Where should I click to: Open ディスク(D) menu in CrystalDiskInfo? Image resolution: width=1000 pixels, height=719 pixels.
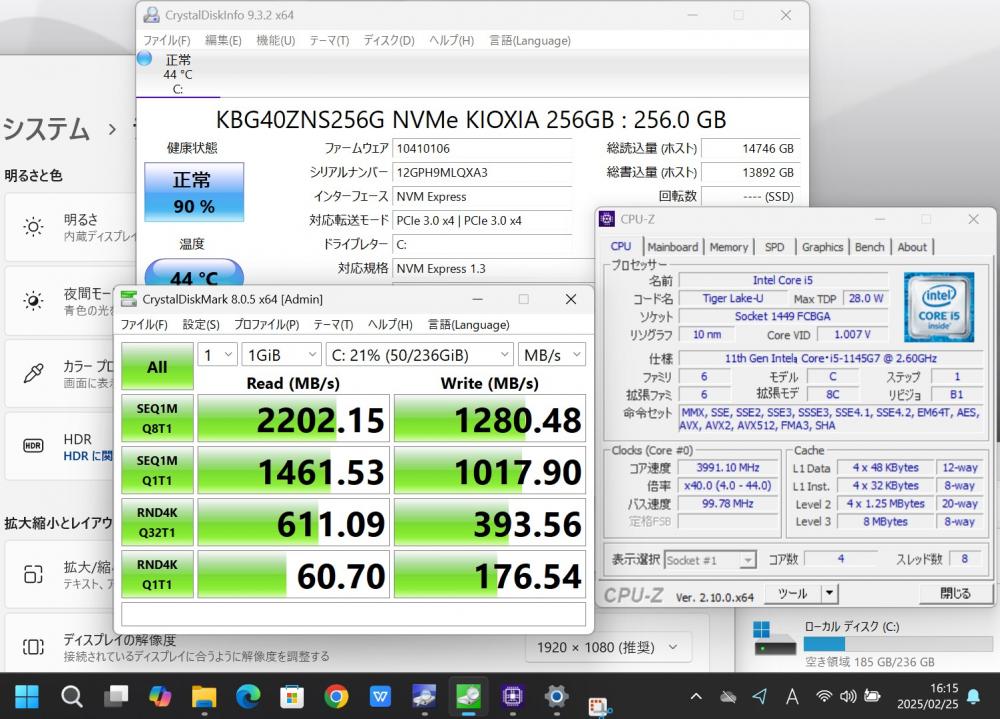[389, 40]
